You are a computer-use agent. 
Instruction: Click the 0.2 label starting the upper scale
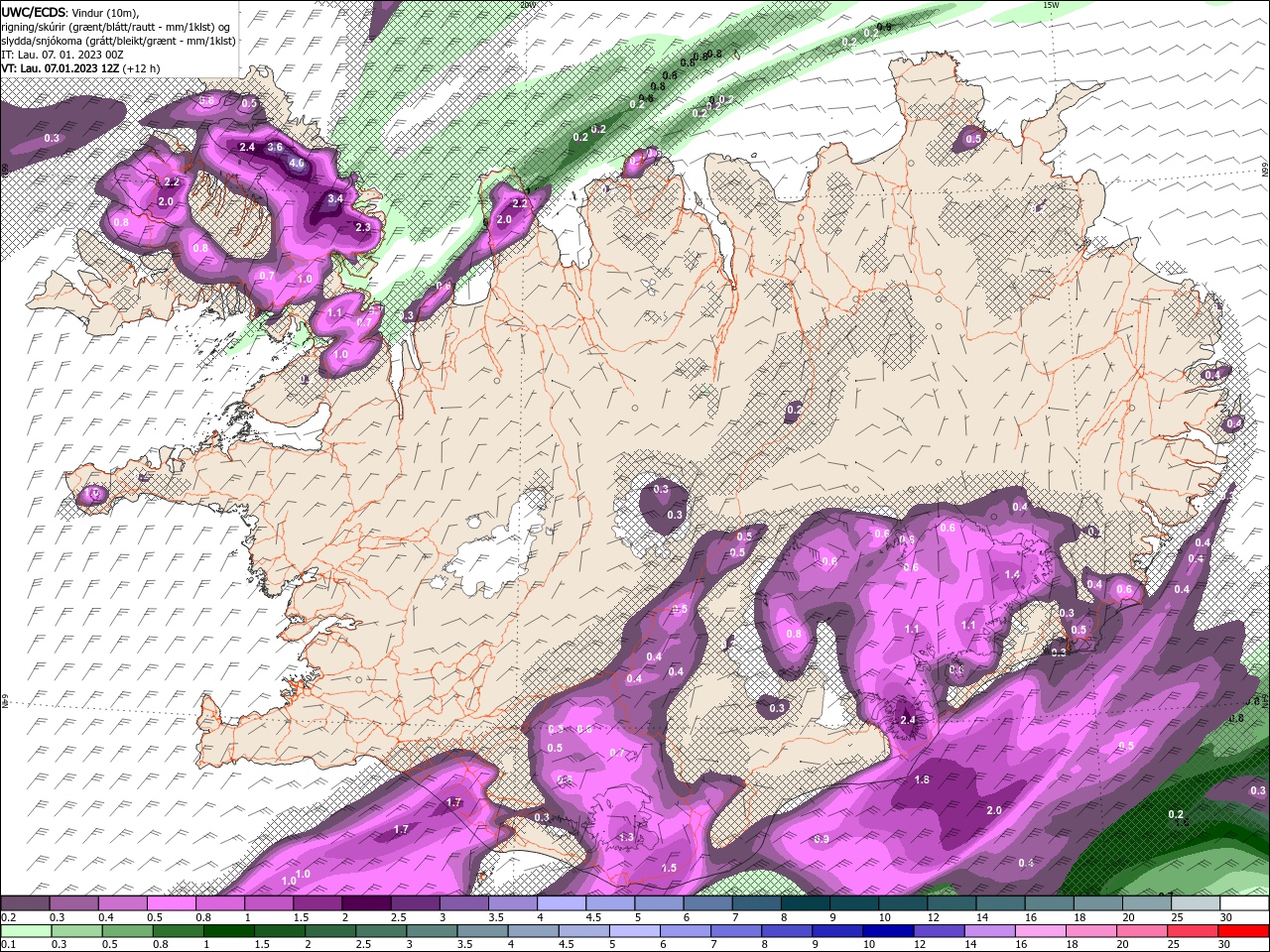(8, 917)
